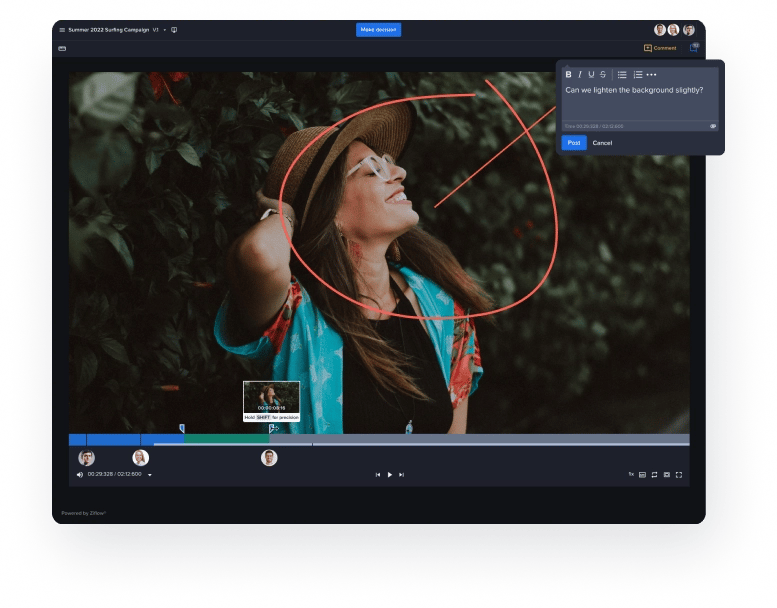Toggle loop playback

click(654, 475)
